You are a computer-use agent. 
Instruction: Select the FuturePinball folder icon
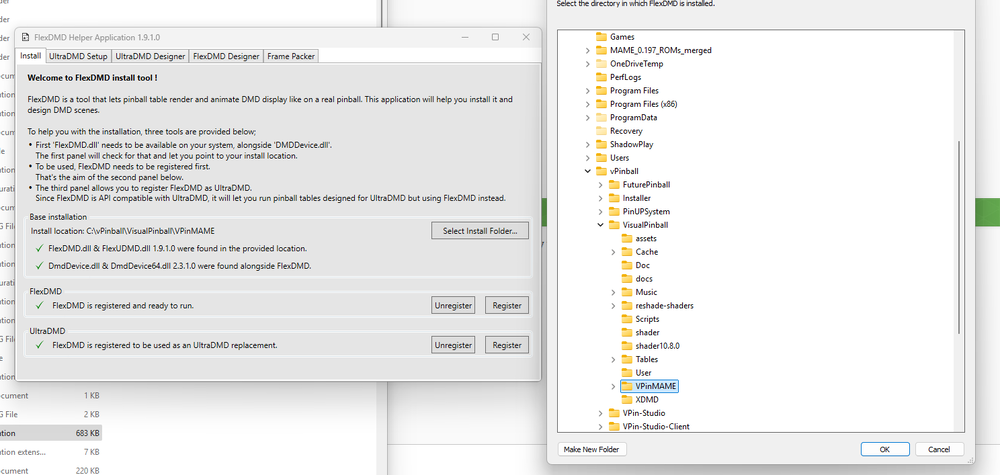[614, 184]
